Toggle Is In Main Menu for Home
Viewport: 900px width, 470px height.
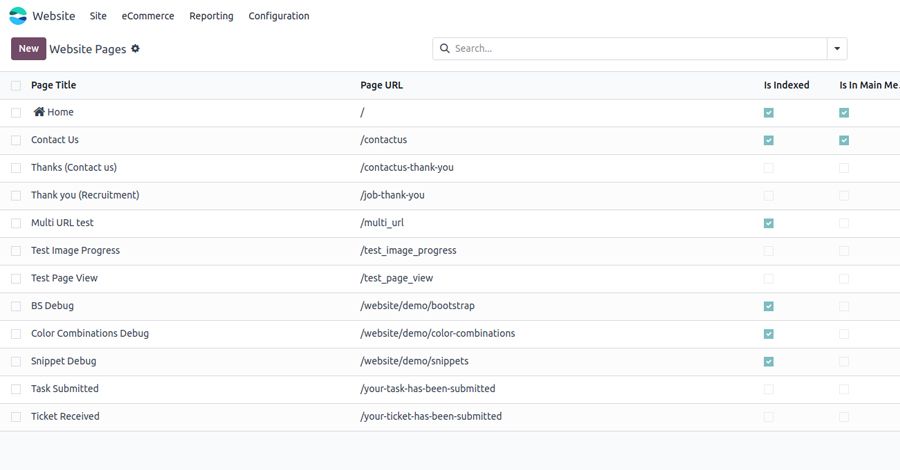[x=844, y=113]
